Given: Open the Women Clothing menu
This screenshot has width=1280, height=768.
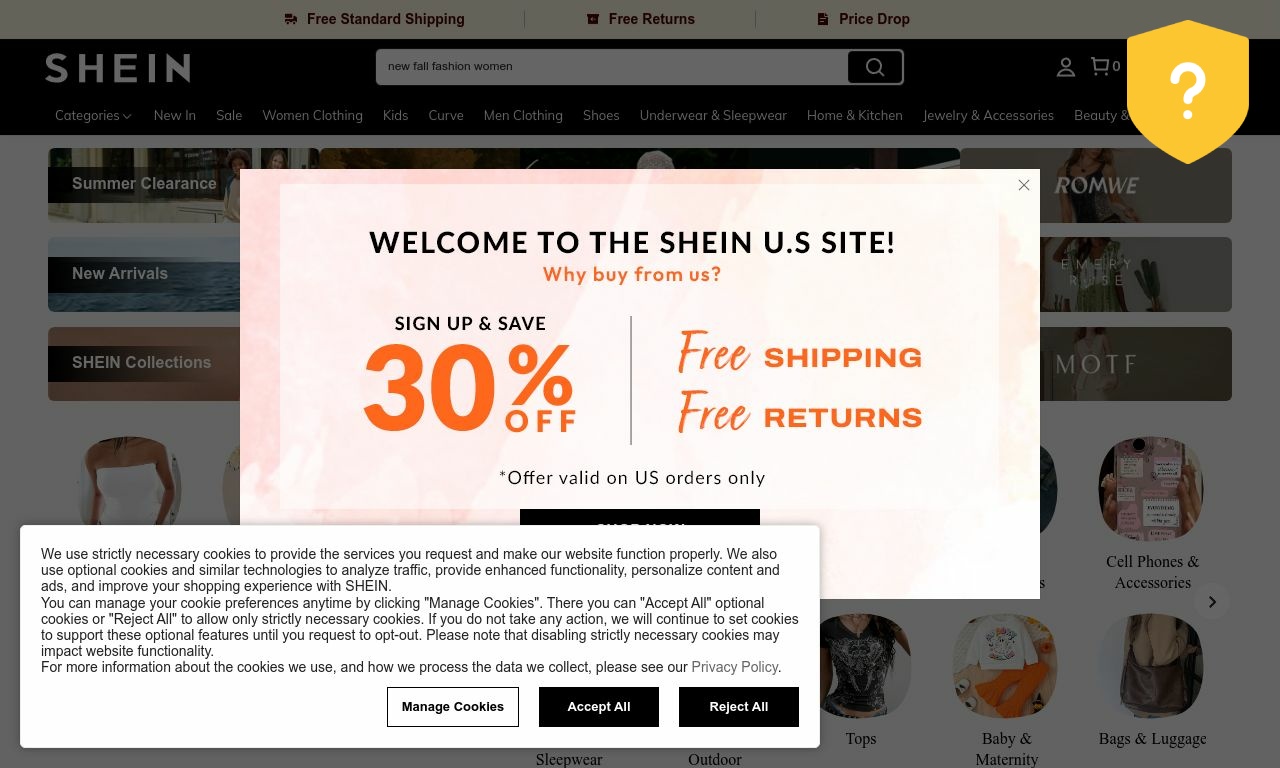Looking at the screenshot, I should [x=312, y=115].
